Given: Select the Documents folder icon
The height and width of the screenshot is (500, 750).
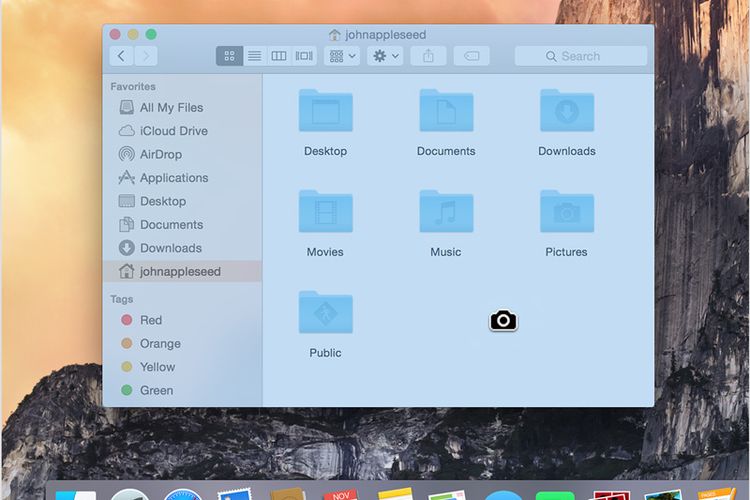Looking at the screenshot, I should click(x=446, y=111).
